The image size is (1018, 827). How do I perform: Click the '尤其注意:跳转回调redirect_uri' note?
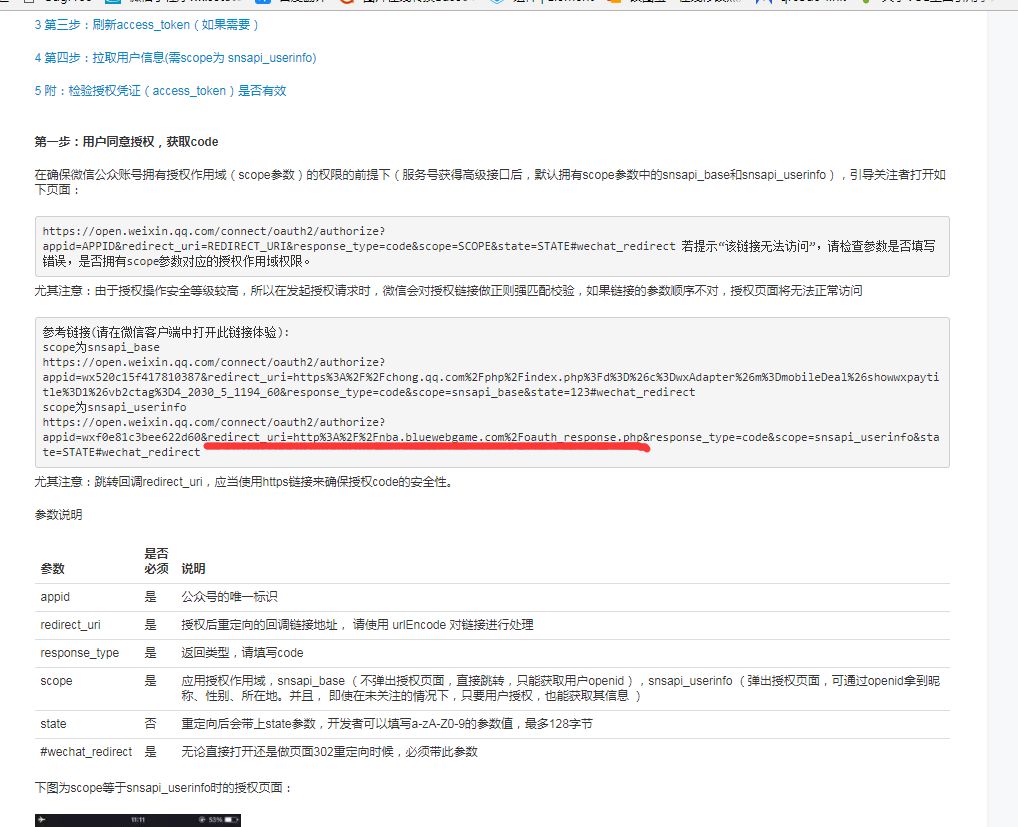pyautogui.click(x=244, y=482)
